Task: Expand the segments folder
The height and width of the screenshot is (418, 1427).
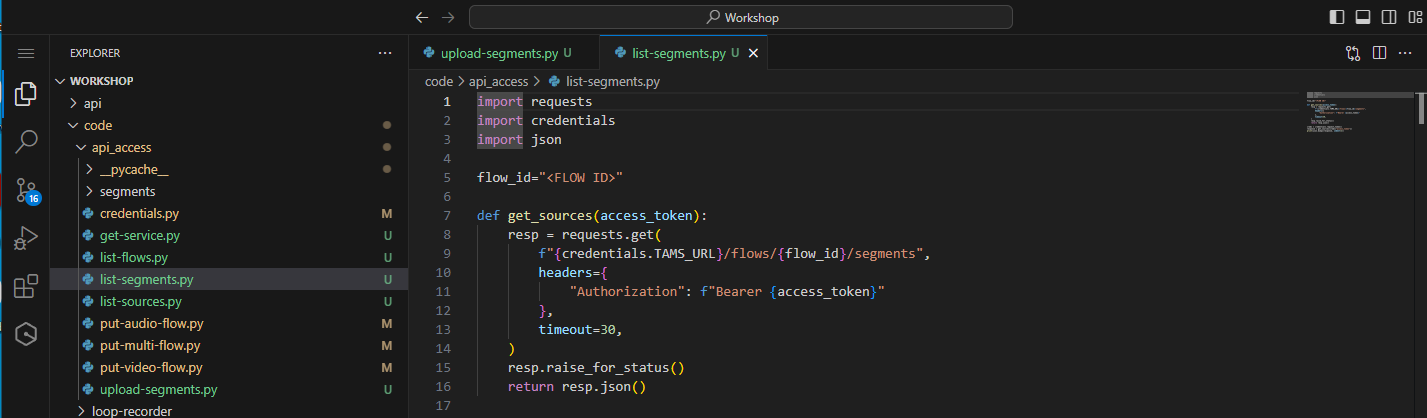Action: [x=229, y=191]
